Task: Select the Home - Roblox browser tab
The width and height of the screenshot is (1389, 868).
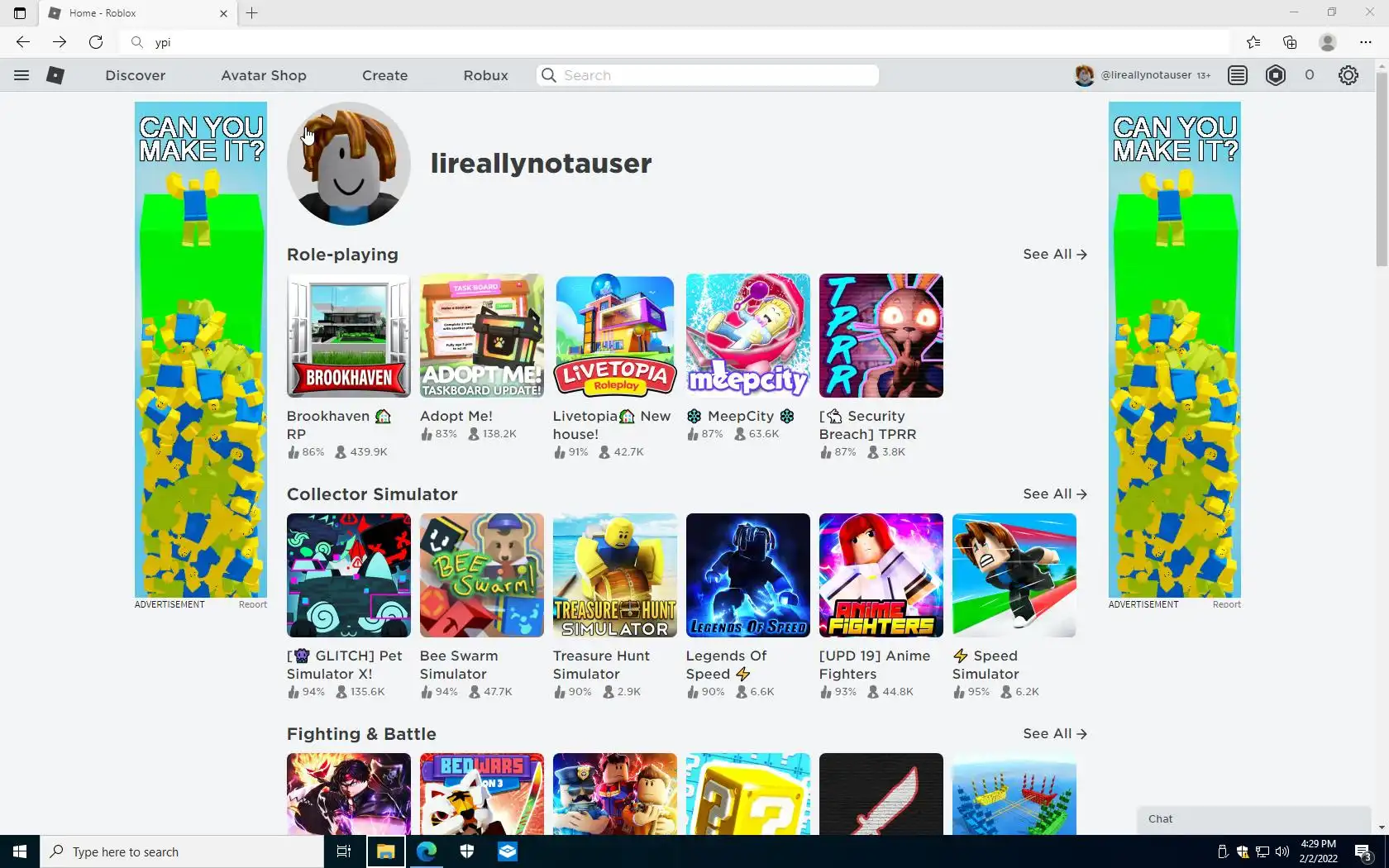Action: click(139, 13)
